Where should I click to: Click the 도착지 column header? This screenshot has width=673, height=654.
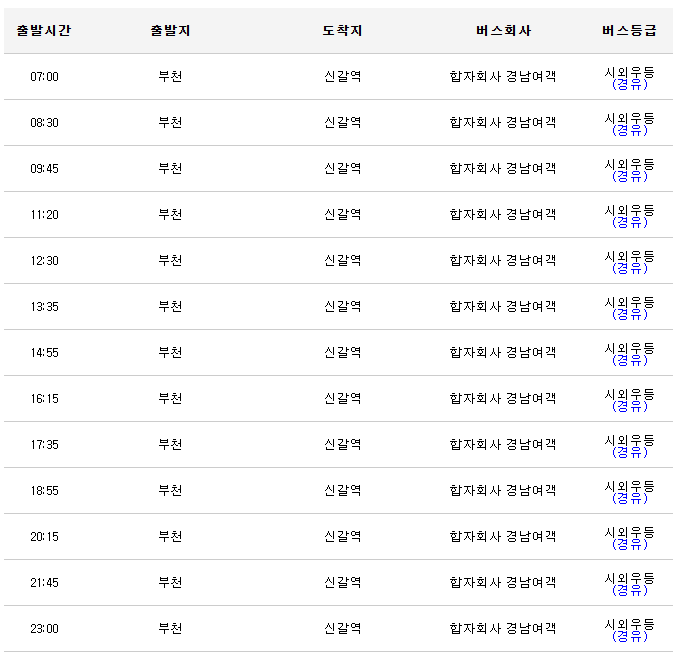coord(343,30)
